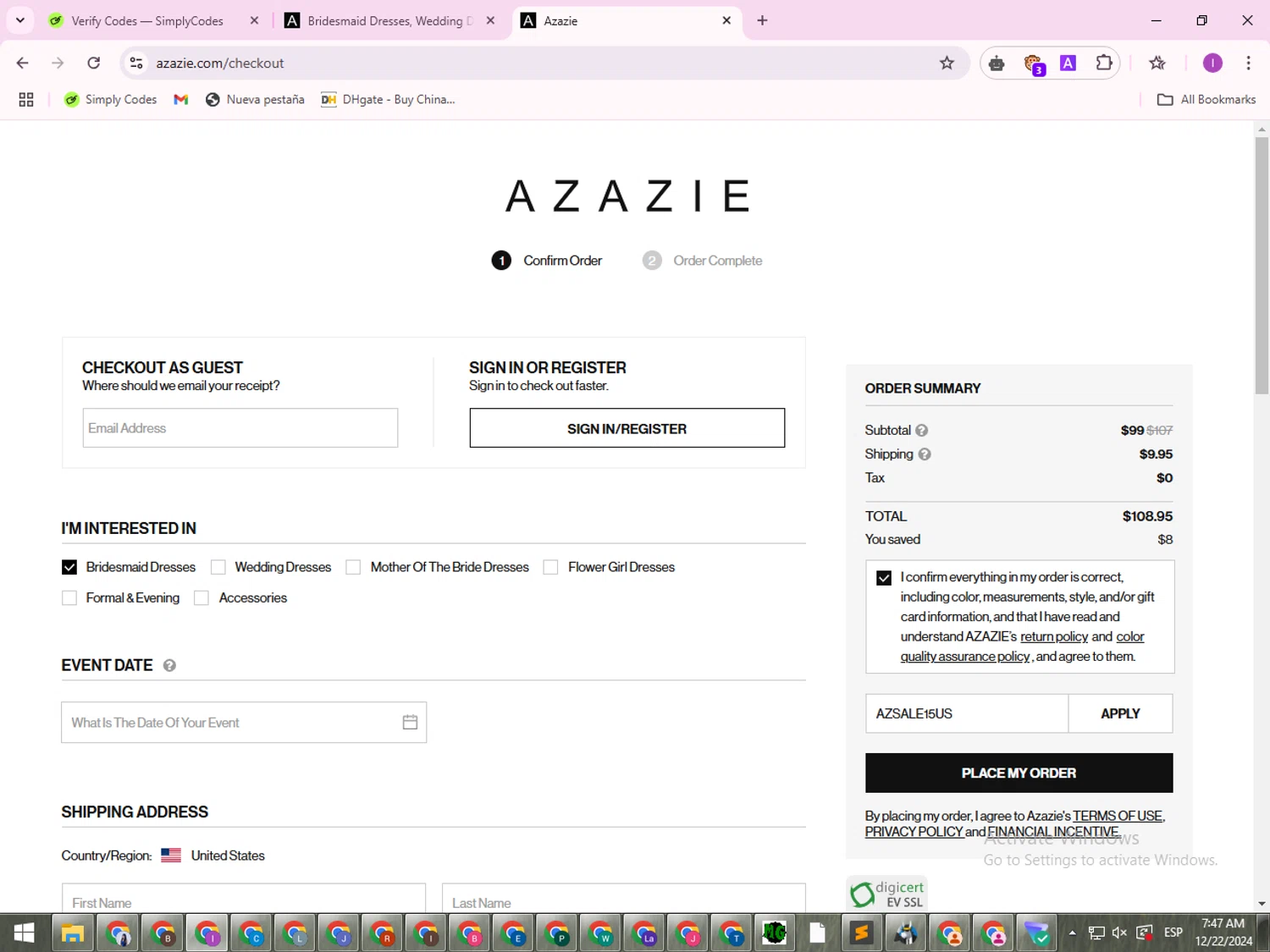Image resolution: width=1270 pixels, height=952 pixels.
Task: Close the Bridesmaid Dresses tab
Action: (490, 20)
